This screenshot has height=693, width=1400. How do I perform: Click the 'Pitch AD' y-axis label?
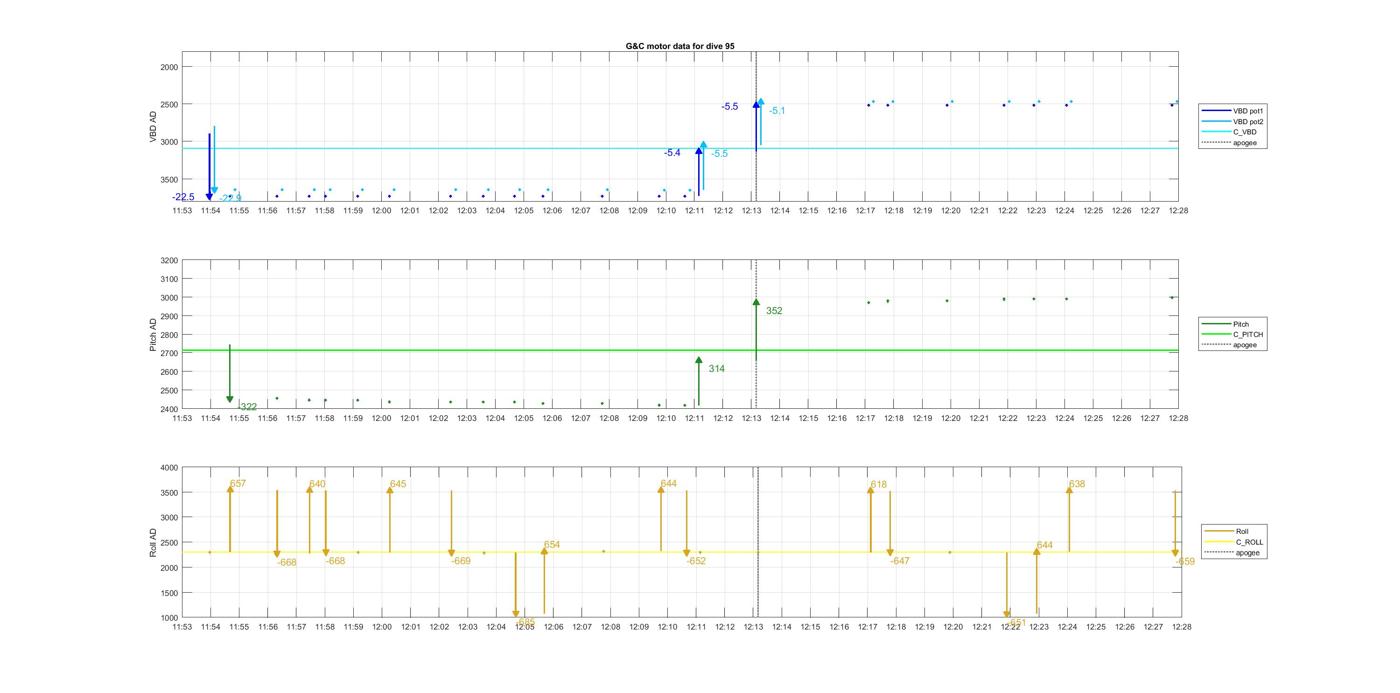click(154, 335)
